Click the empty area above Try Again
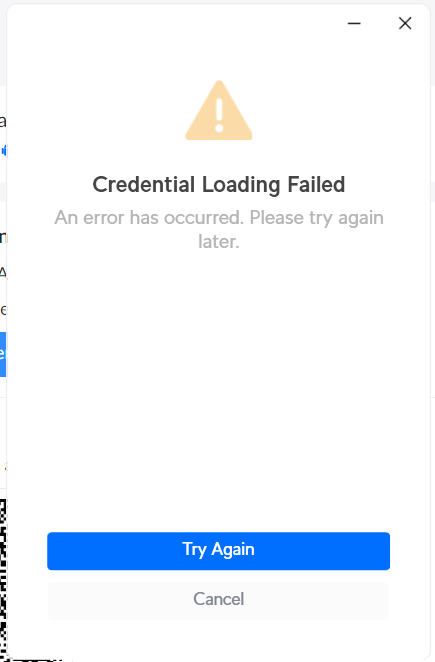 click(x=218, y=388)
